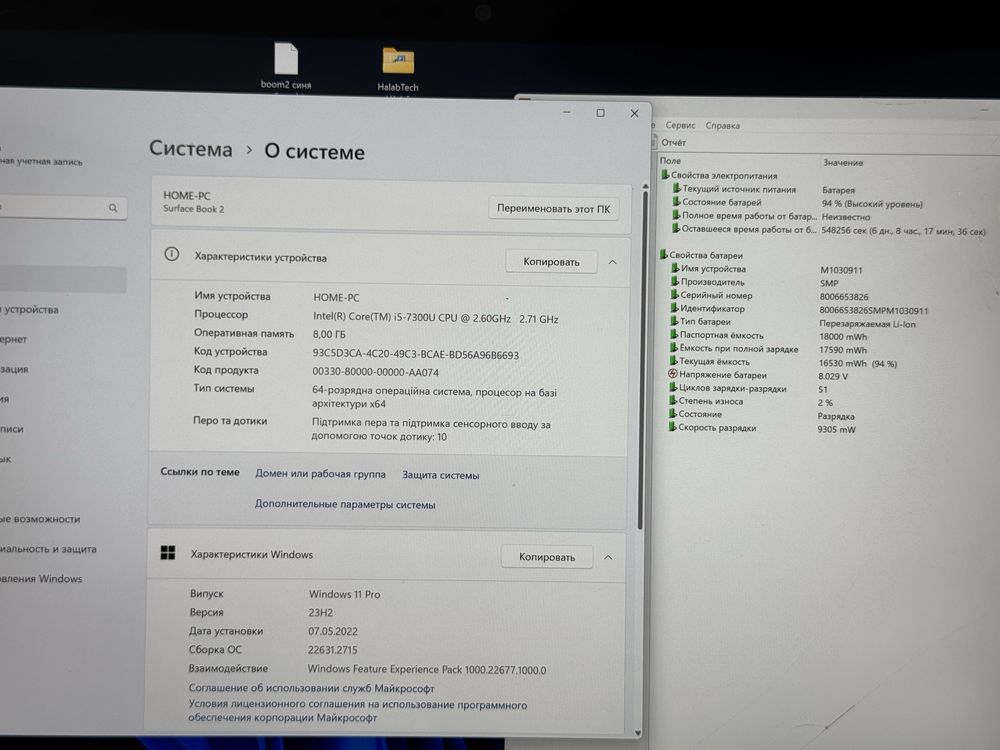Copy Windows specifications with Копировать
This screenshot has width=1000, height=750.
click(x=547, y=557)
